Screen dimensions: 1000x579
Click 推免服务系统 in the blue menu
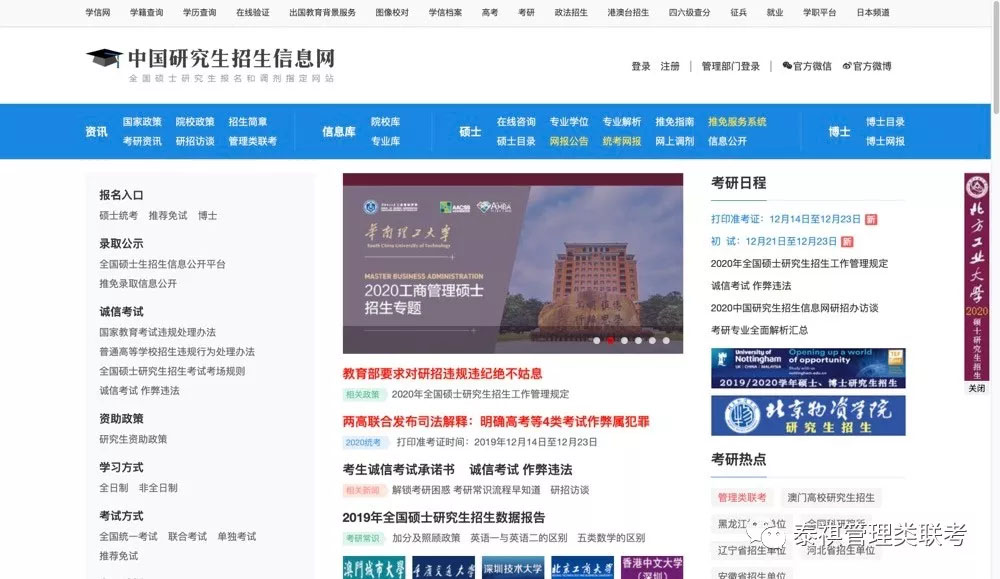(x=737, y=122)
